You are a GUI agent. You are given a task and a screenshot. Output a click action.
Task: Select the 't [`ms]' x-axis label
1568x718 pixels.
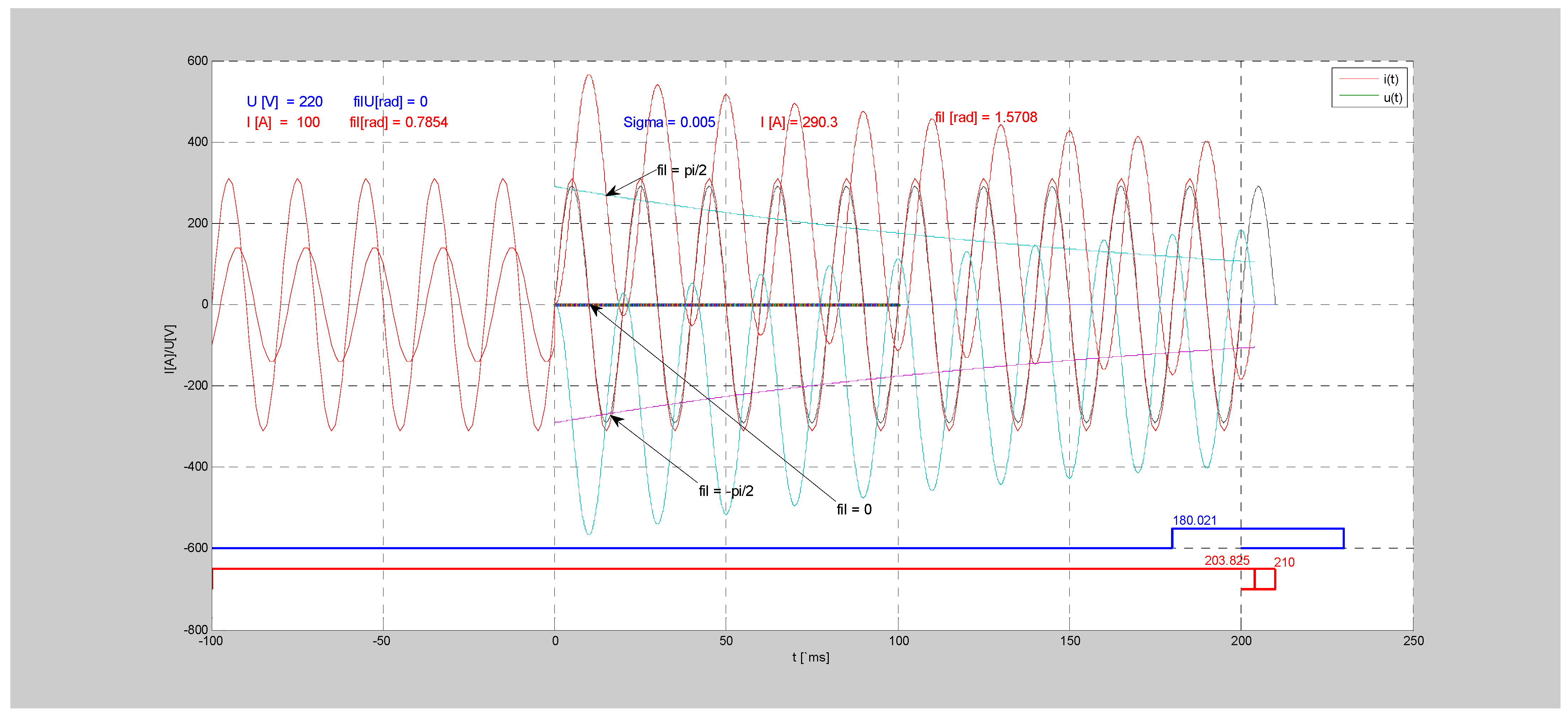[810, 657]
